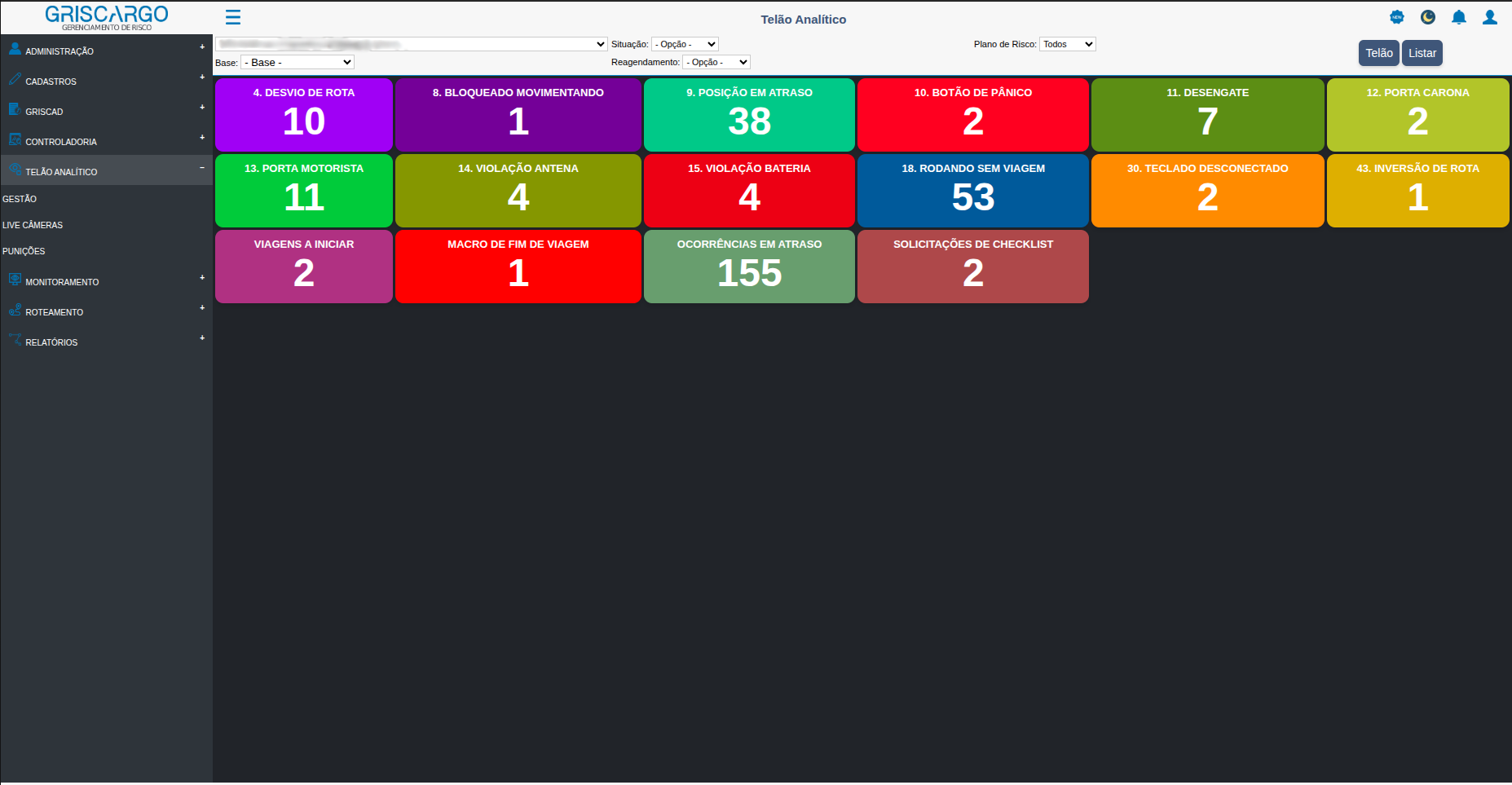
Task: Open the Plano de Risco dropdown
Action: [x=1067, y=45]
